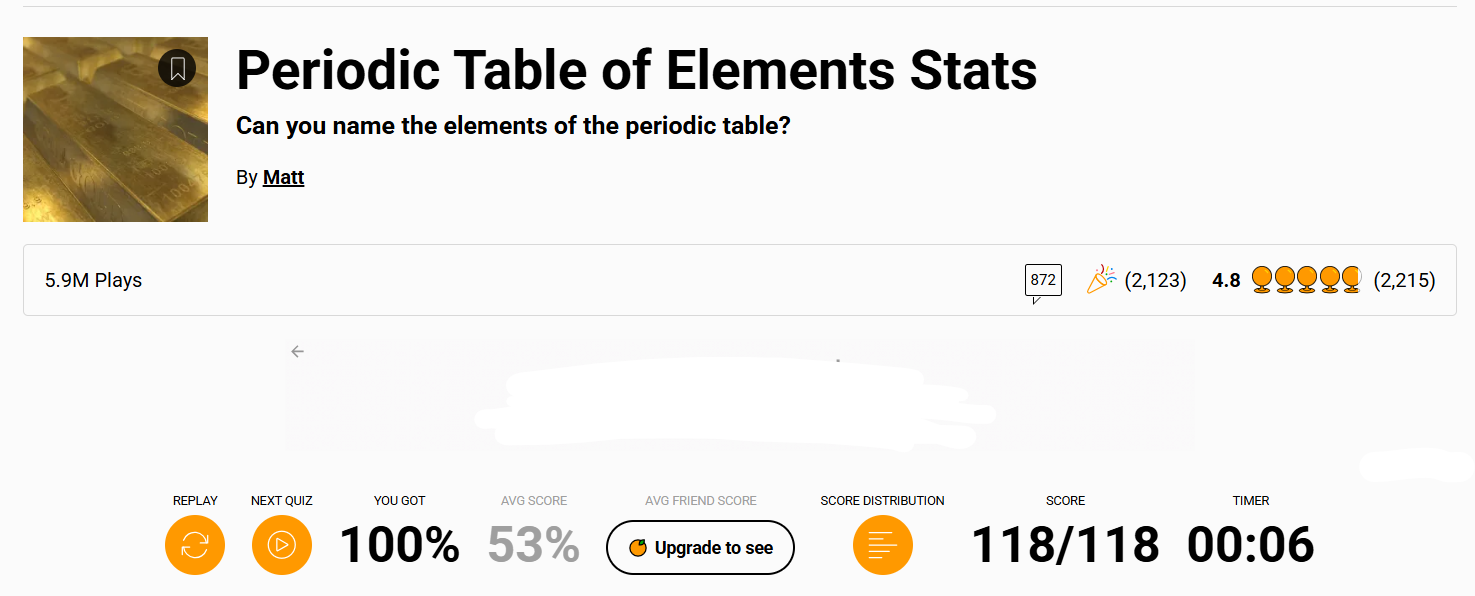Replay the quiz with the circular arrows button
The image size is (1475, 596).
195,545
